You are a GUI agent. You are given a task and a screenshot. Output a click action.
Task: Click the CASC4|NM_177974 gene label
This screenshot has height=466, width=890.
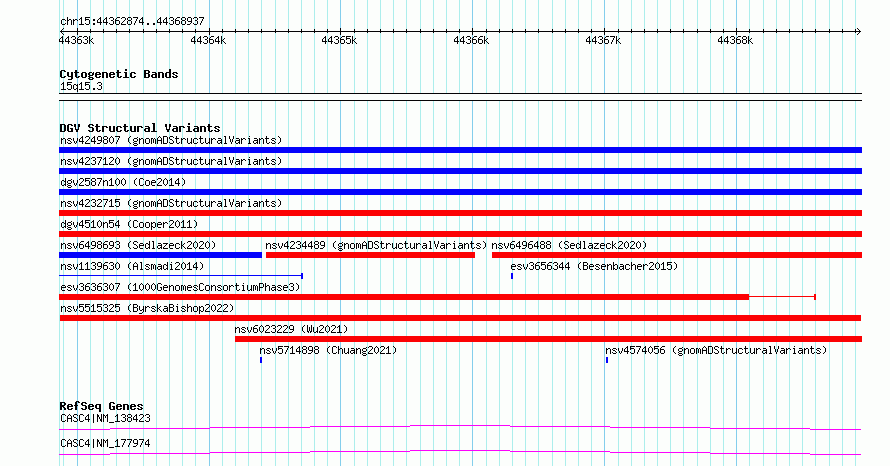106,443
